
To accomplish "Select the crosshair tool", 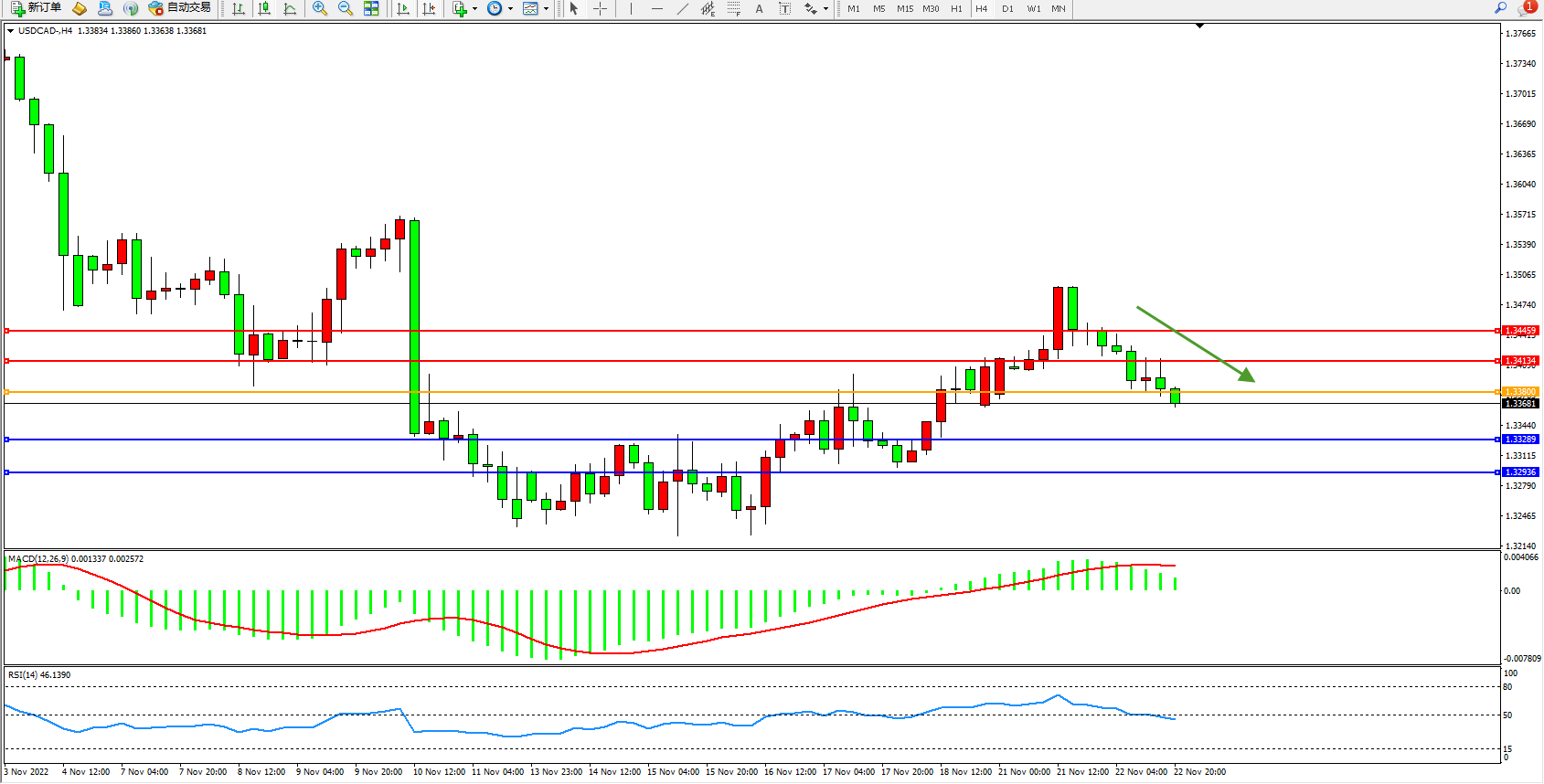I will (x=600, y=8).
